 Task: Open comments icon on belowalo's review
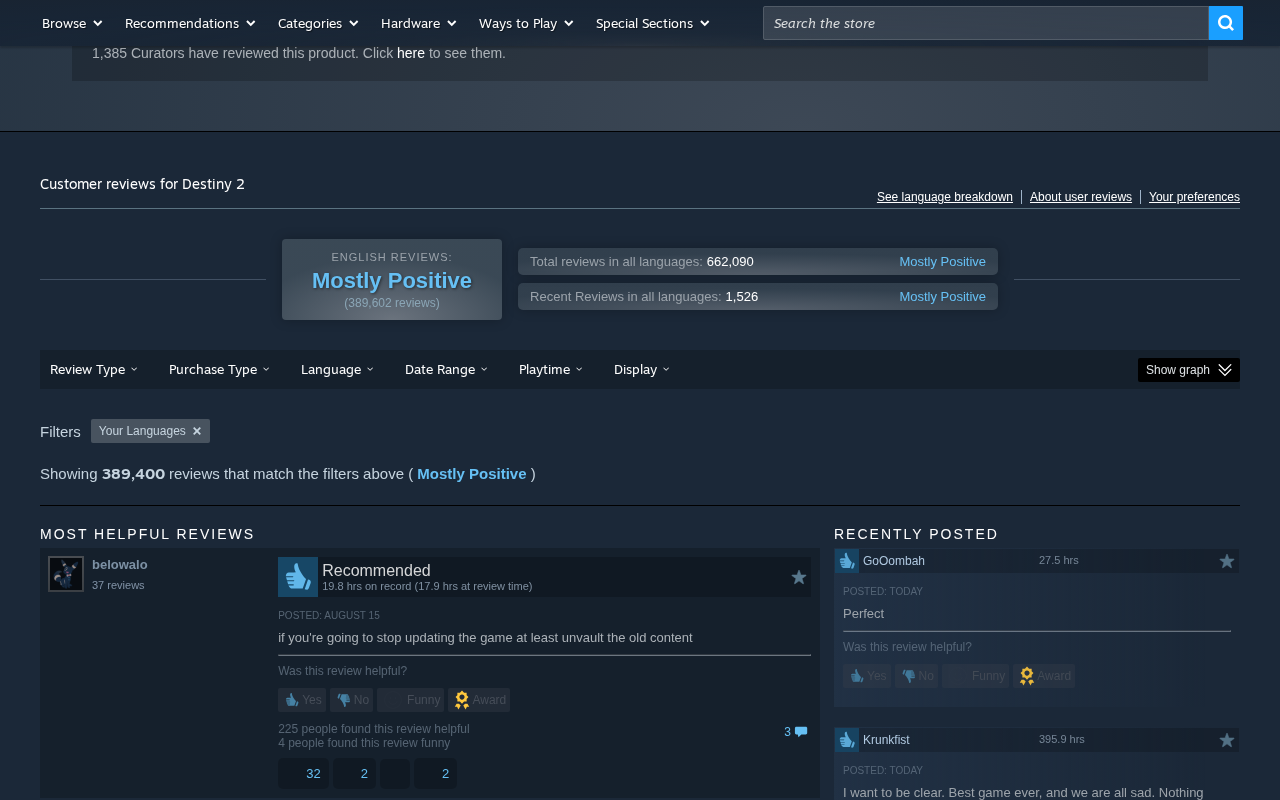coord(801,732)
